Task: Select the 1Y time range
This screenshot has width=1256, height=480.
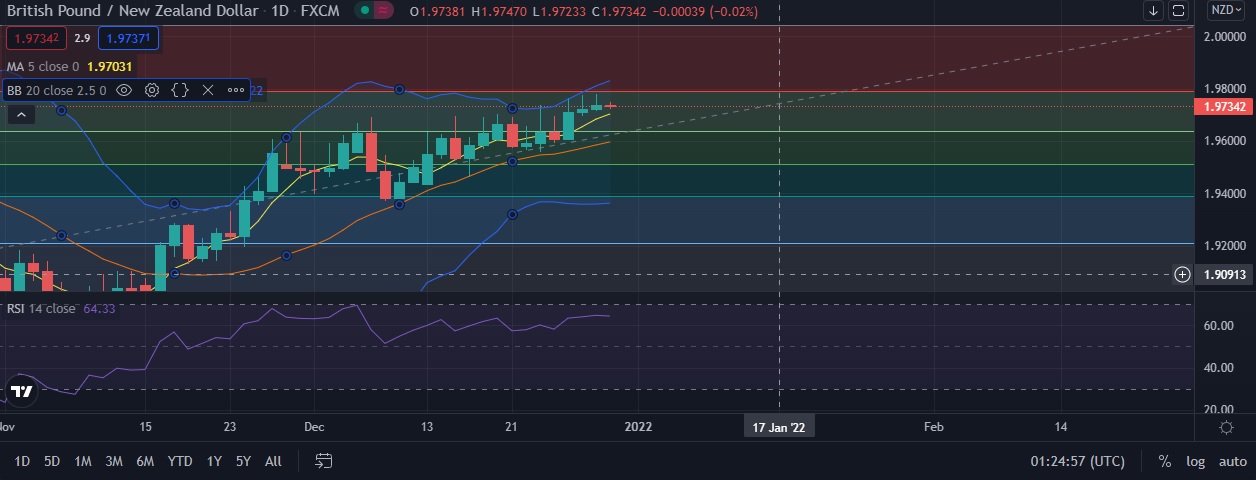Action: click(214, 461)
